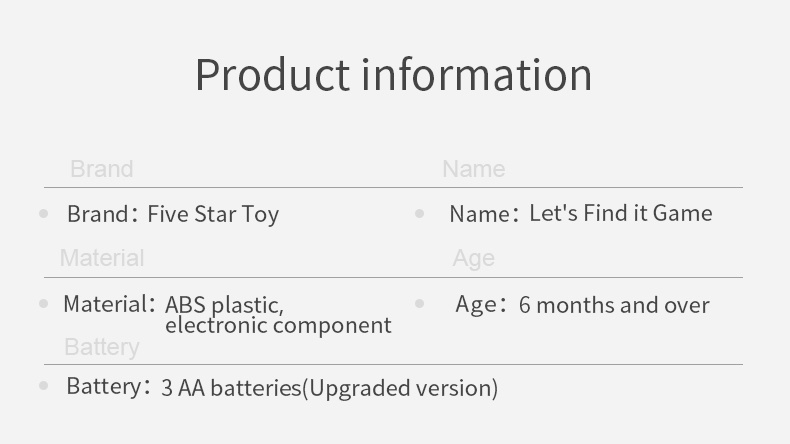Image resolution: width=790 pixels, height=444 pixels.
Task: Click the 3 AA batteries text
Action: pos(231,388)
